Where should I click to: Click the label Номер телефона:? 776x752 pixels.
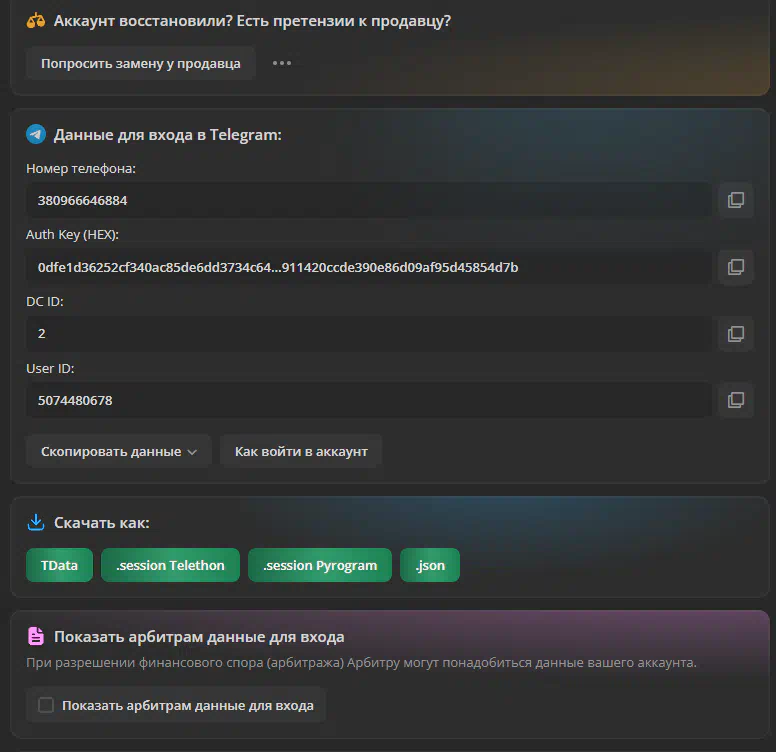pos(81,169)
